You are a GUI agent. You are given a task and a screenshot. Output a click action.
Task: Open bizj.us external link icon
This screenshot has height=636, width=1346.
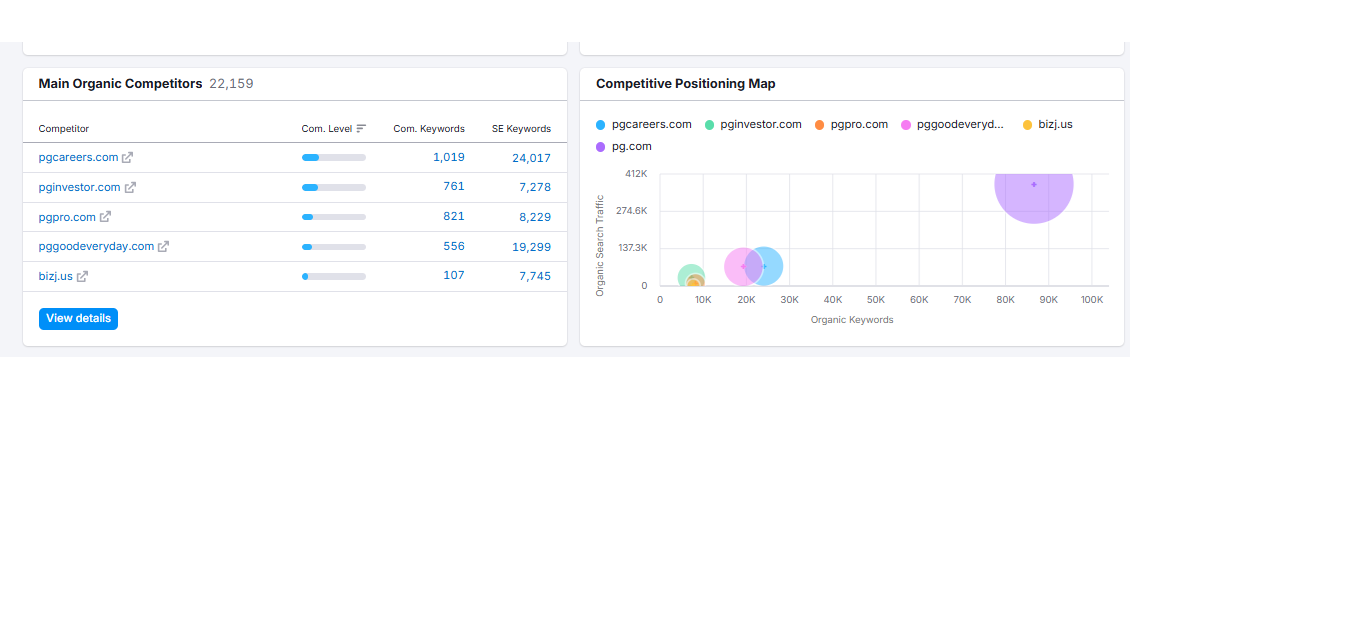(82, 276)
